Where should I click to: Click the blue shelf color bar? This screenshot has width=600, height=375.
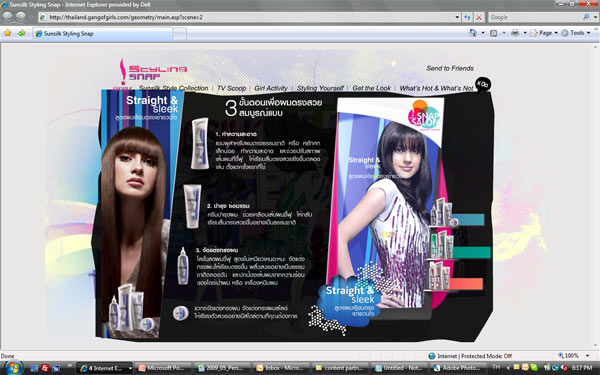pos(469,220)
